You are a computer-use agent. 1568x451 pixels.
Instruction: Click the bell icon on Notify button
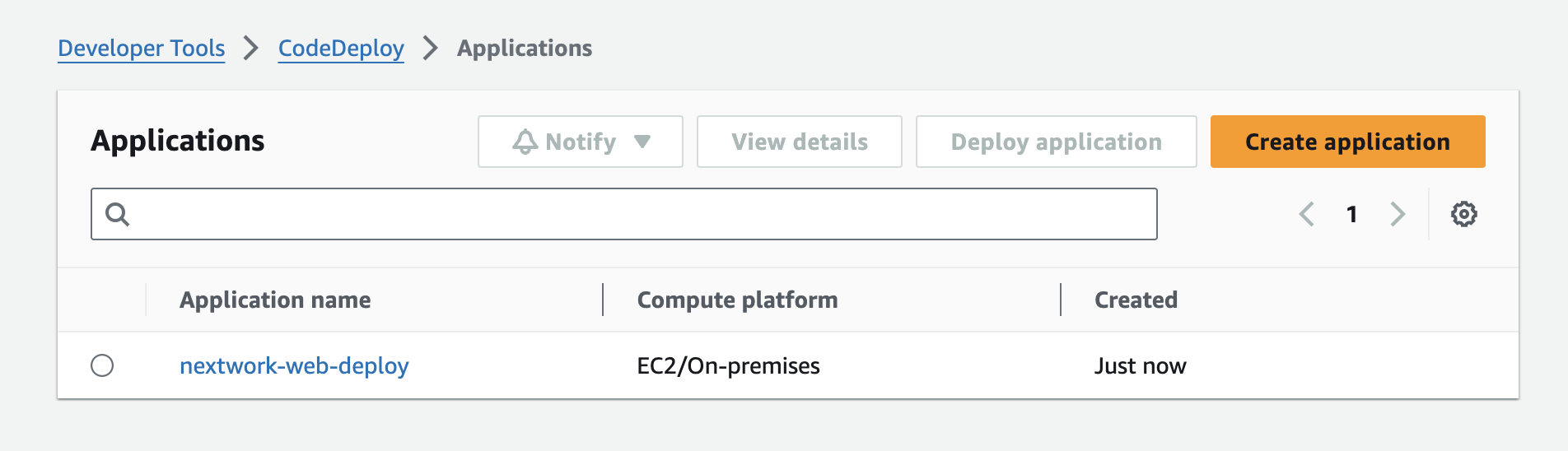525,142
